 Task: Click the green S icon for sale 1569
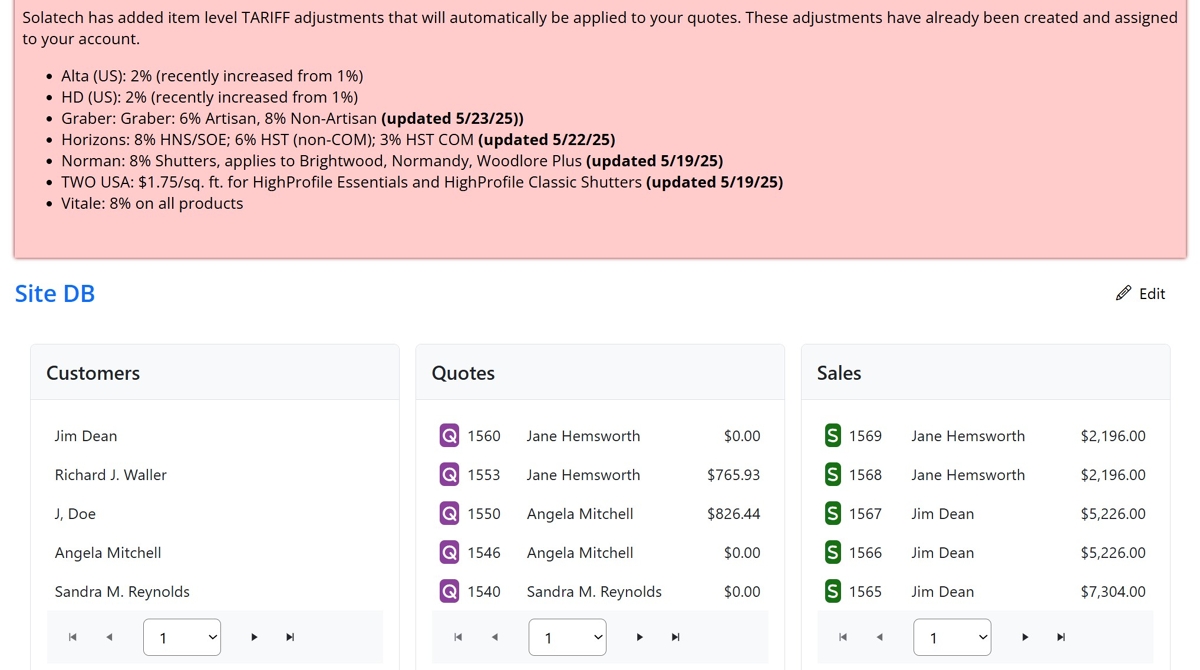tap(832, 436)
